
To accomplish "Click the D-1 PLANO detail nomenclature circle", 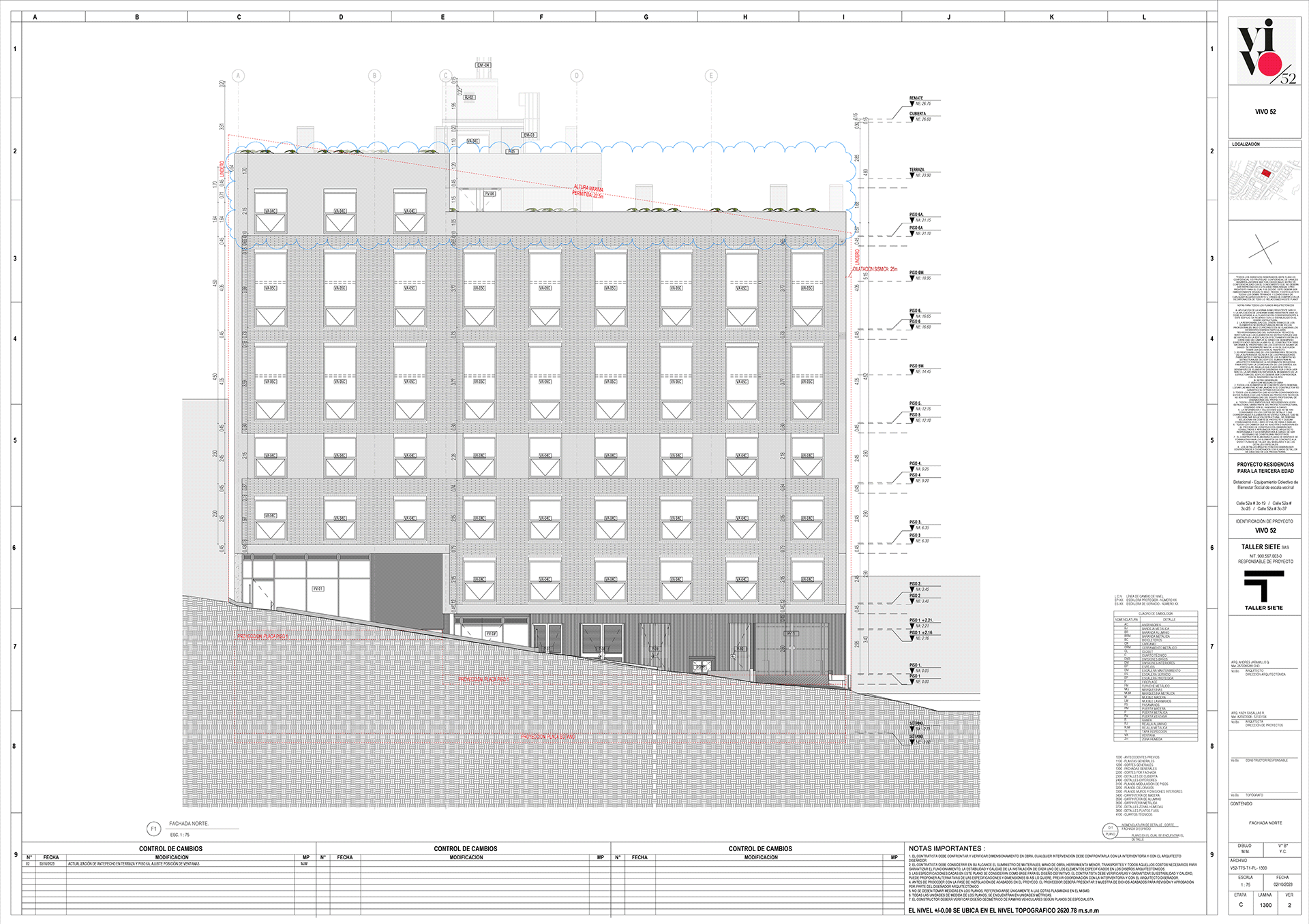I will click(x=1111, y=831).
